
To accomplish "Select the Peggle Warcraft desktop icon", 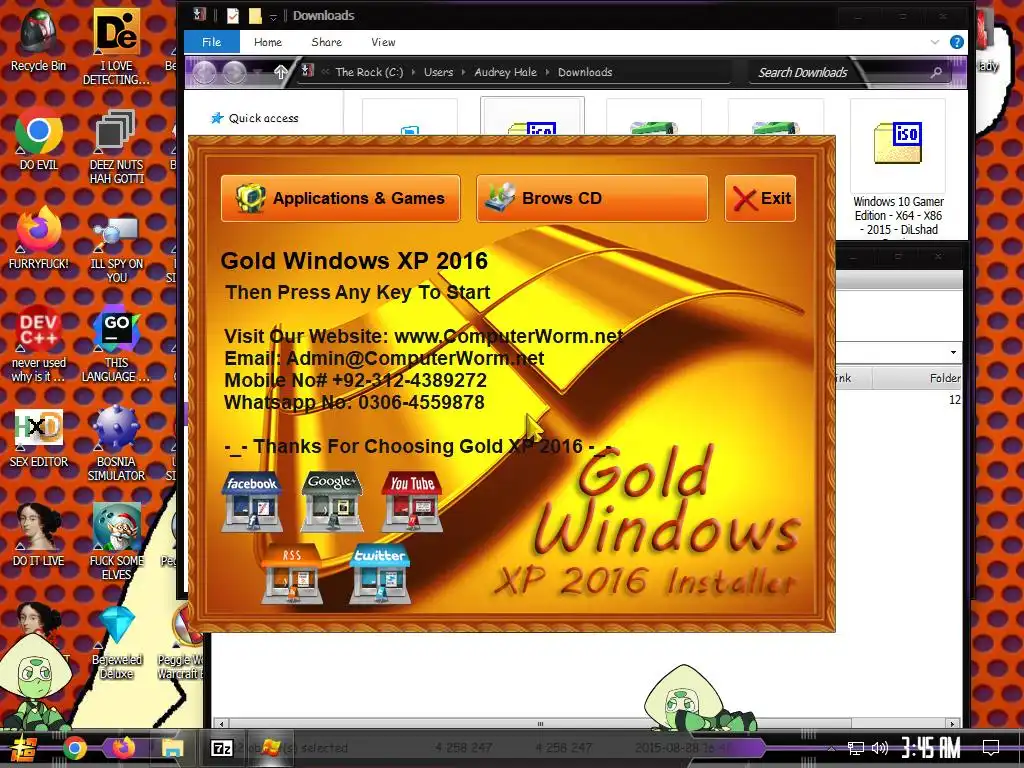I will [181, 643].
